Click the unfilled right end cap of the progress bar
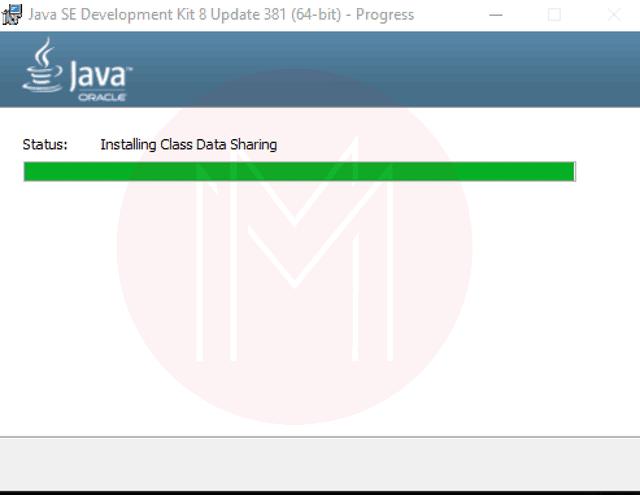640x495 pixels. click(575, 171)
